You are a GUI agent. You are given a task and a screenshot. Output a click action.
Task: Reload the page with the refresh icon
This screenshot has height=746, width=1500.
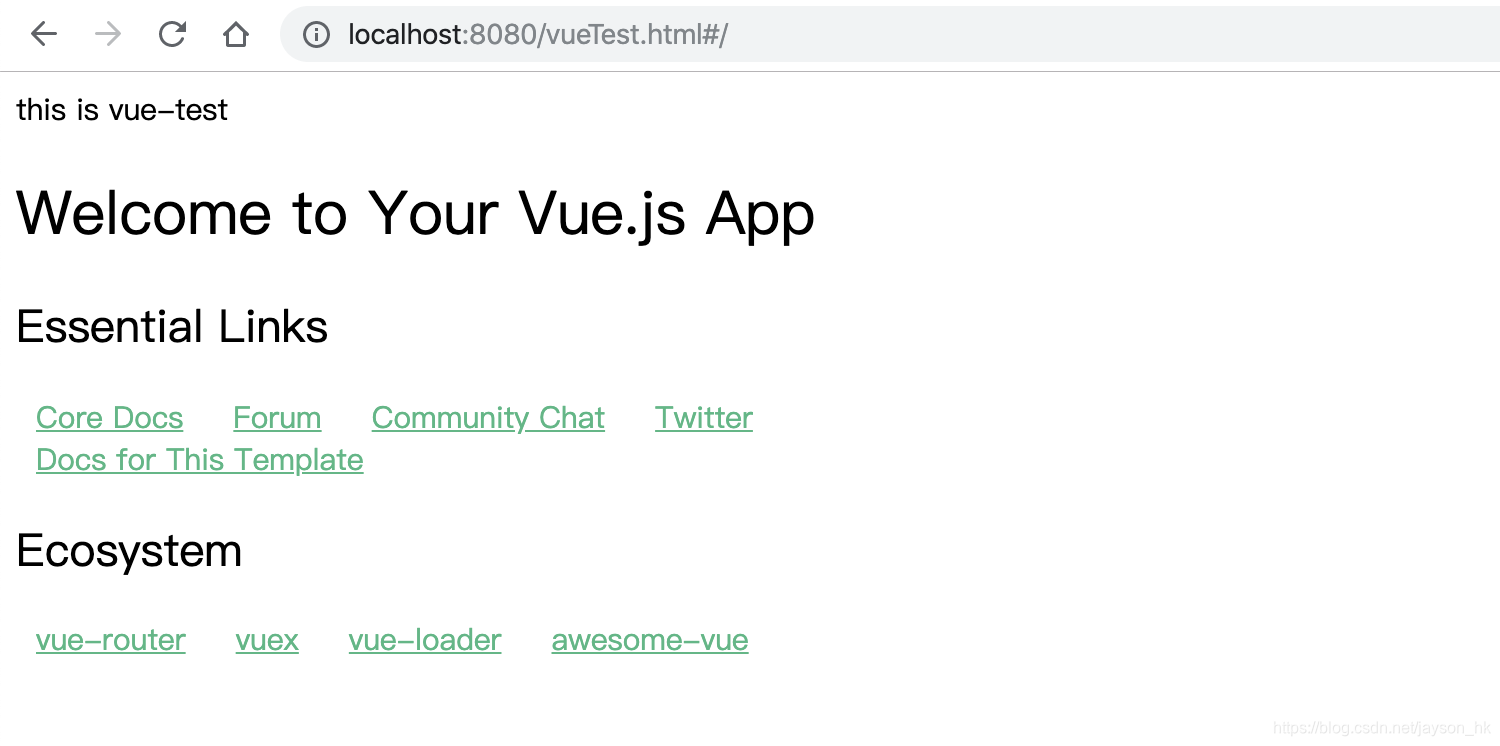point(172,35)
